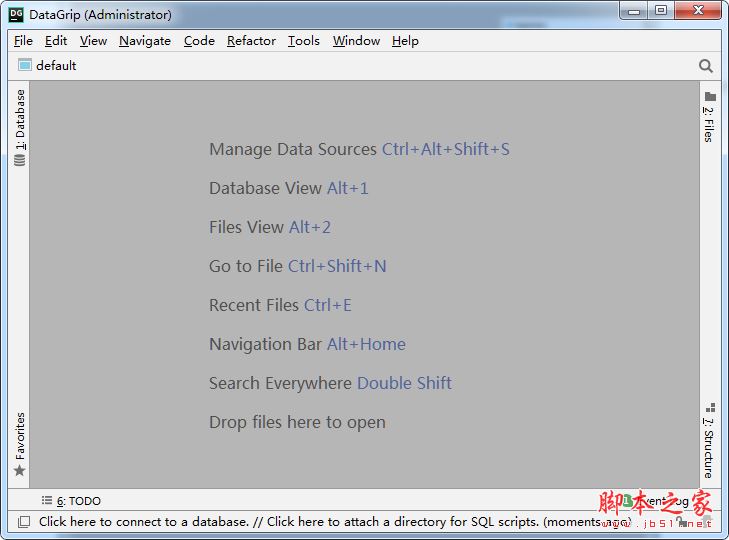729x540 pixels.
Task: Toggle tool window buttons via bottom-left square icon
Action: [24, 522]
